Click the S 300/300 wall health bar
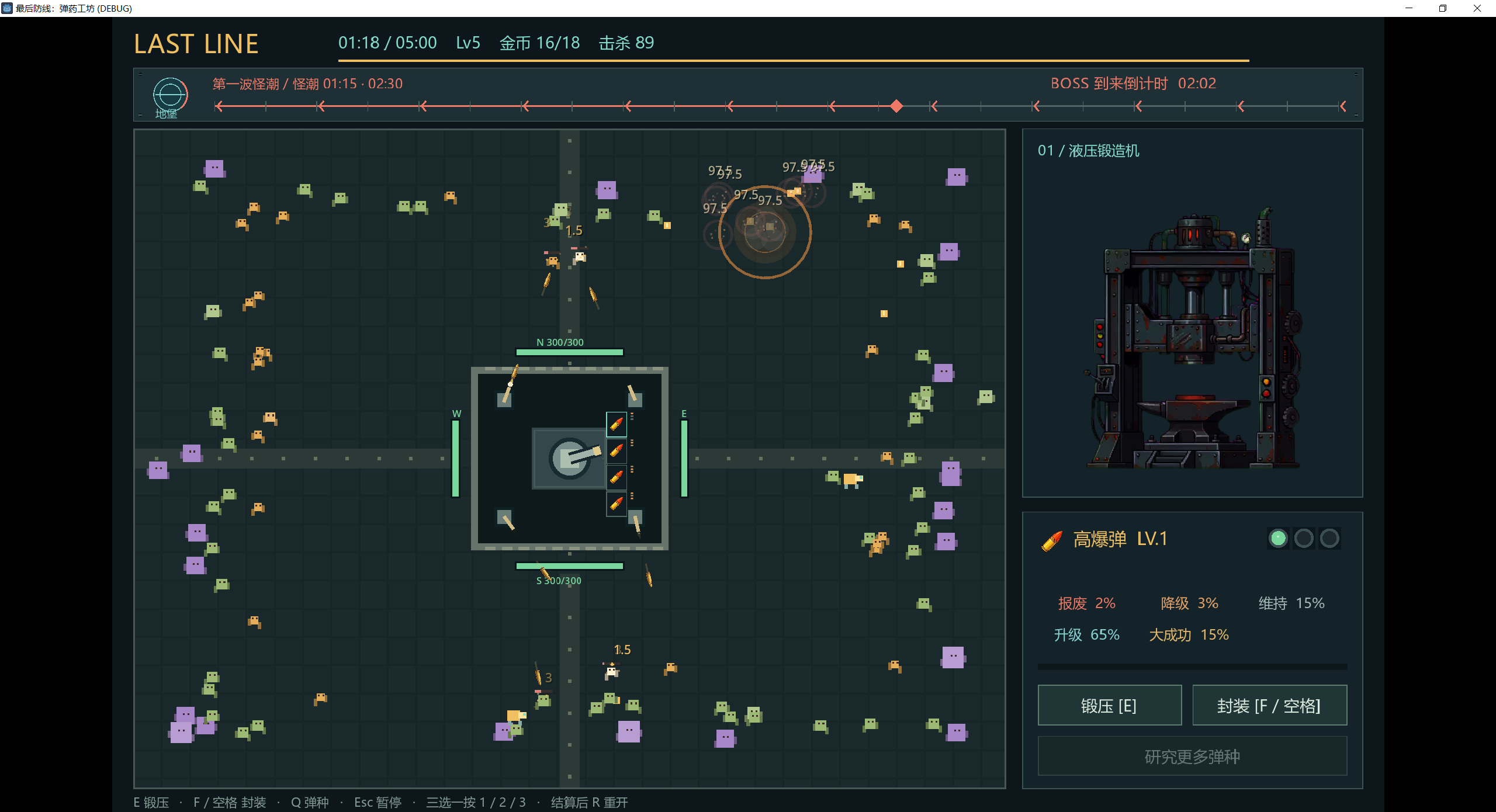The width and height of the screenshot is (1496, 812). [x=570, y=566]
